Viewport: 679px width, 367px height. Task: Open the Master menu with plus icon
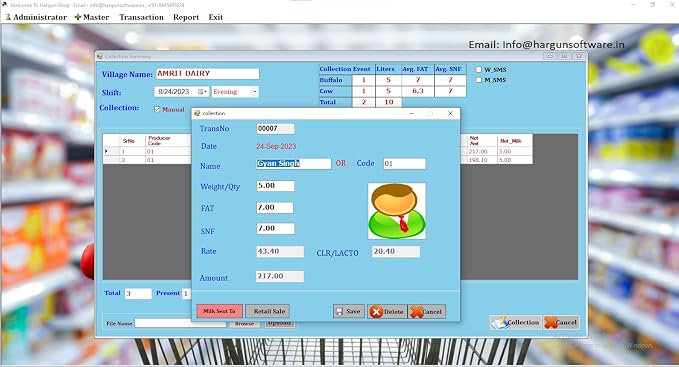92,17
